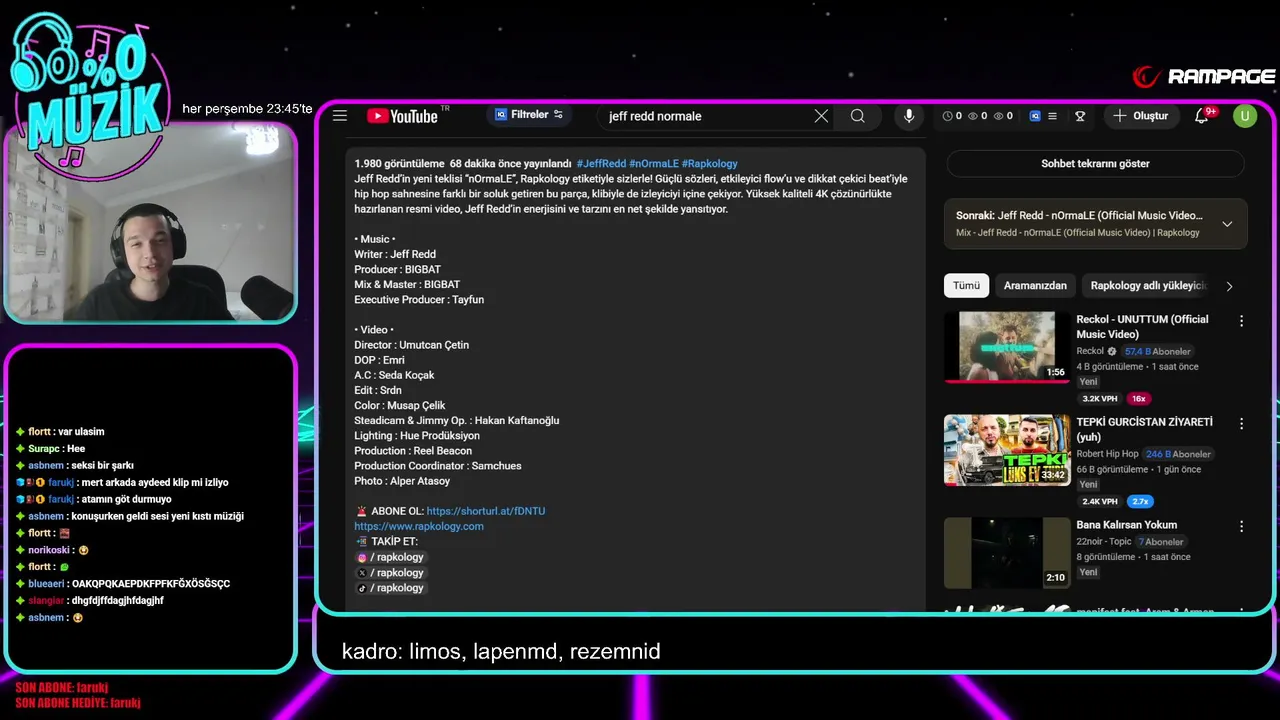The width and height of the screenshot is (1280, 720).
Task: Click the Sonraki: Jeff Redd nOrmaLE mix title
Action: [x=1079, y=215]
